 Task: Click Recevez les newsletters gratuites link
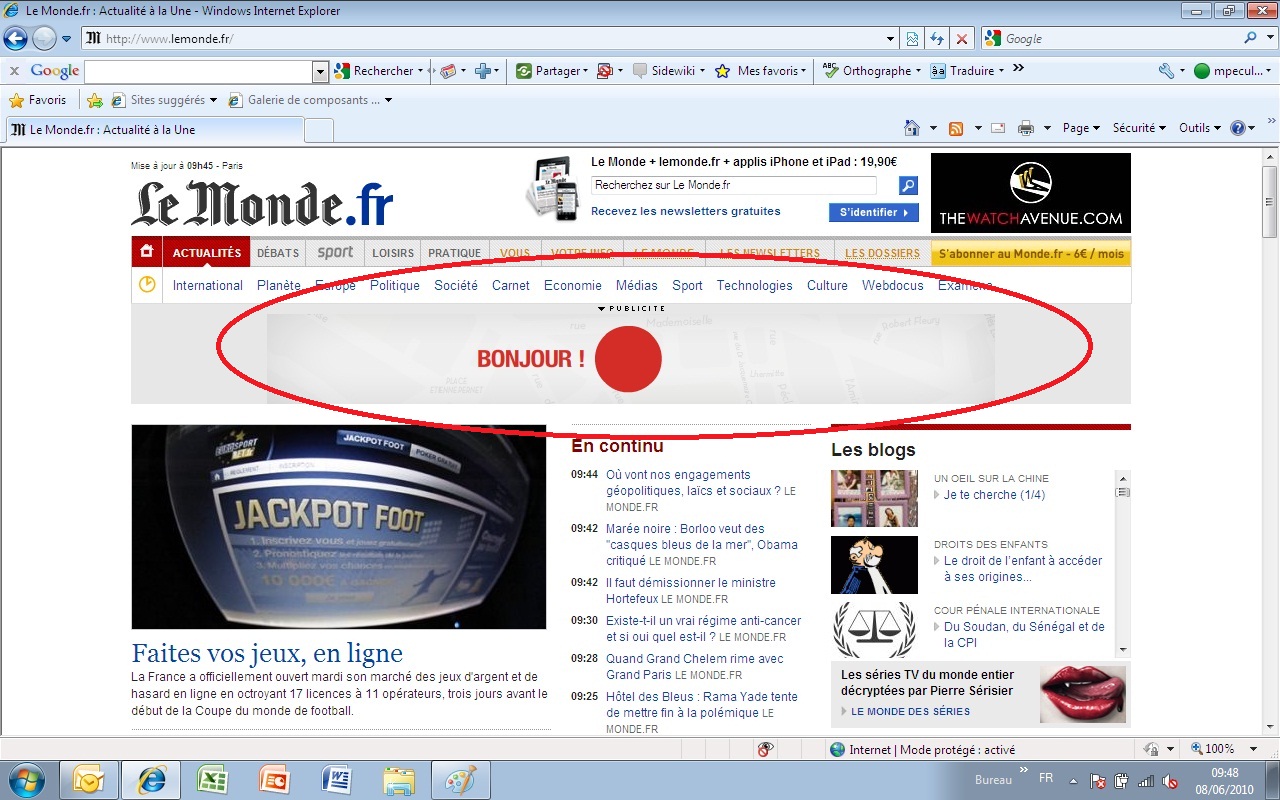pyautogui.click(x=686, y=211)
